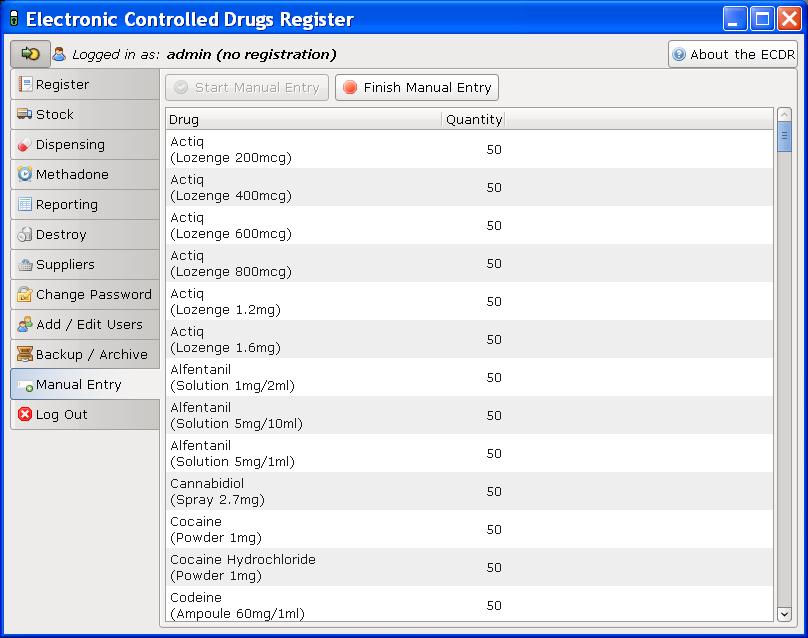Edit quantity of Codeine Ampoule 60mg/1ml
The image size is (808, 638).
pos(493,606)
